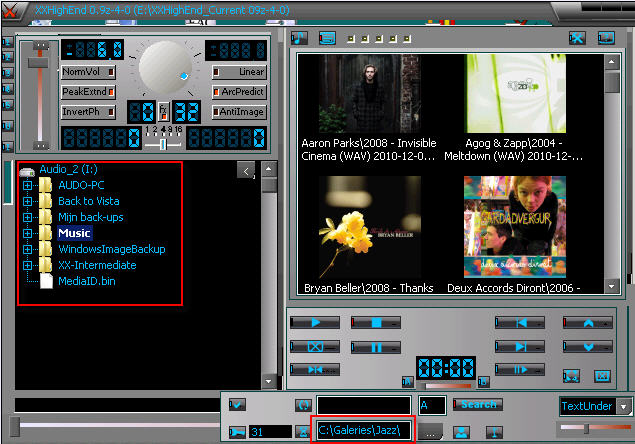Open the music note library view
The image size is (635, 444).
pyautogui.click(x=299, y=38)
